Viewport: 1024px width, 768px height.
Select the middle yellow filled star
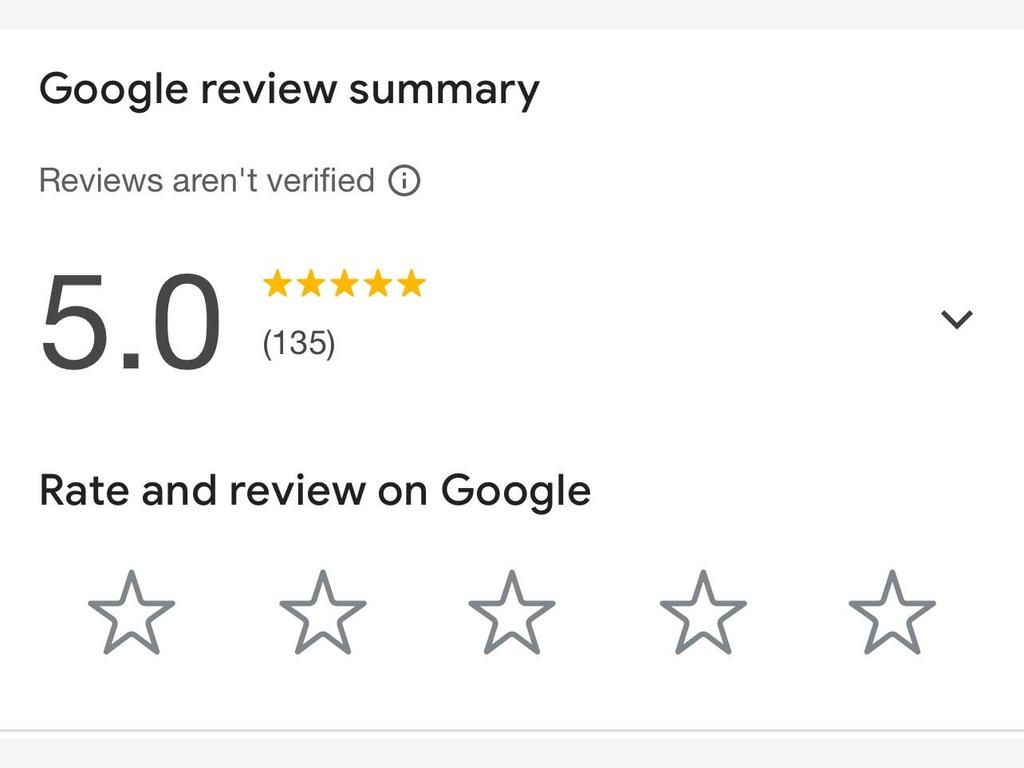tap(344, 283)
